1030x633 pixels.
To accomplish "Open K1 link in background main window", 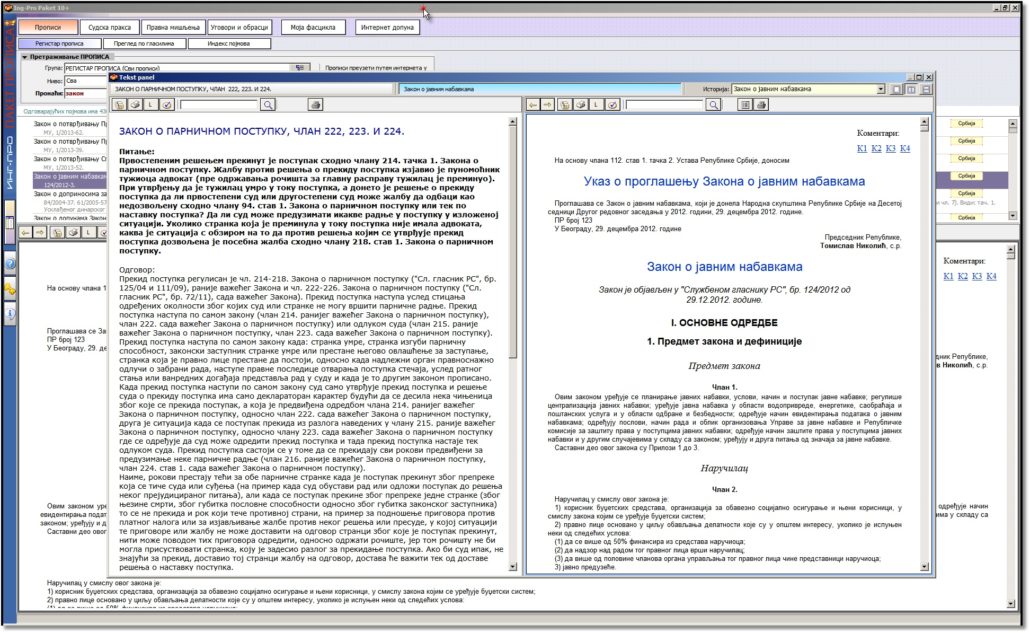I will (948, 276).
